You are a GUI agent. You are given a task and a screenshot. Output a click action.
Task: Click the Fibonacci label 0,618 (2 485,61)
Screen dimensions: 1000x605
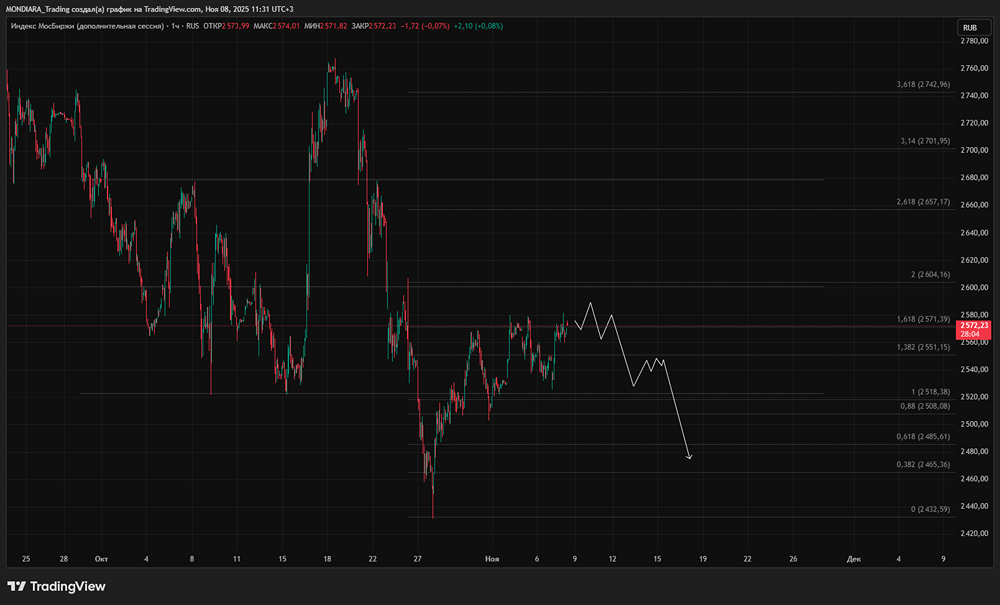click(x=923, y=437)
